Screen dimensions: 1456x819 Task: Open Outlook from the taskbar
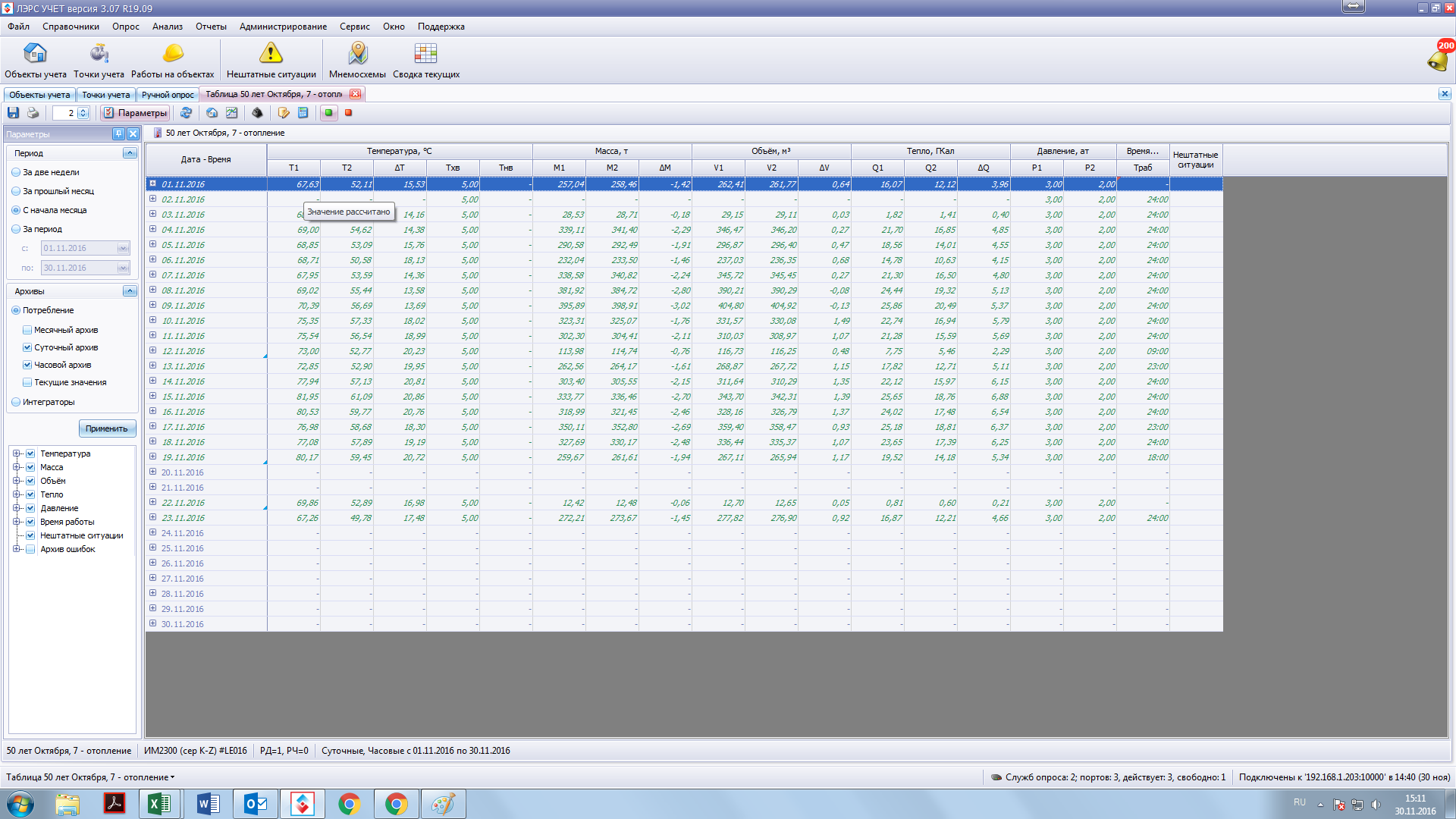coord(255,804)
